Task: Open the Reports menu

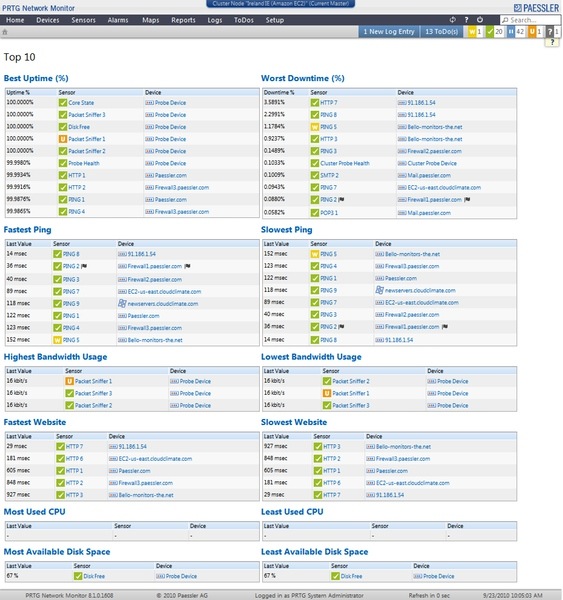Action: [x=183, y=20]
